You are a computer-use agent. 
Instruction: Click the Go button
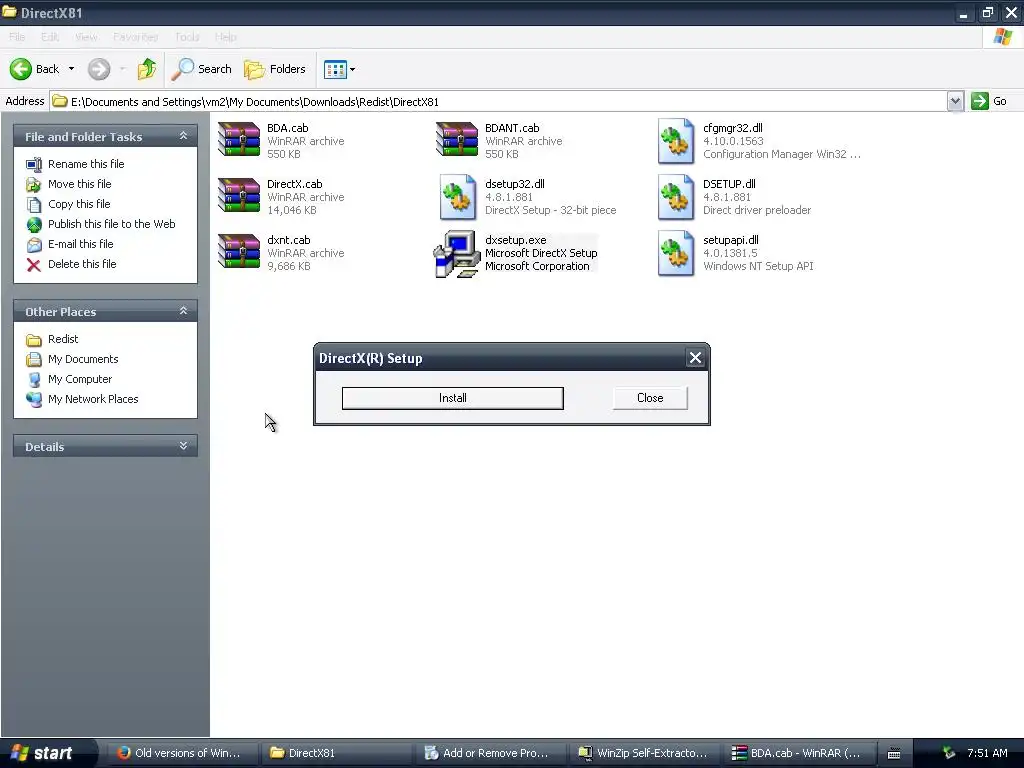989,101
